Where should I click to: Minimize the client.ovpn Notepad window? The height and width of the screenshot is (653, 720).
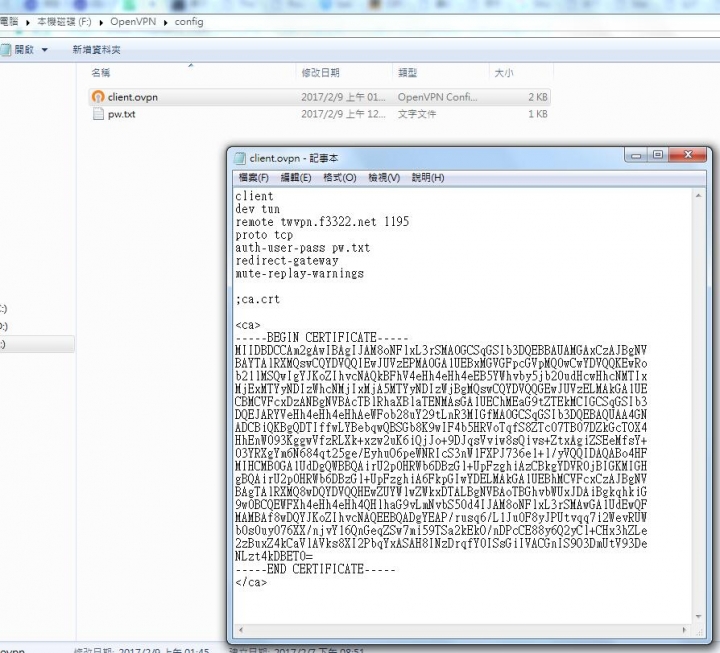636,155
